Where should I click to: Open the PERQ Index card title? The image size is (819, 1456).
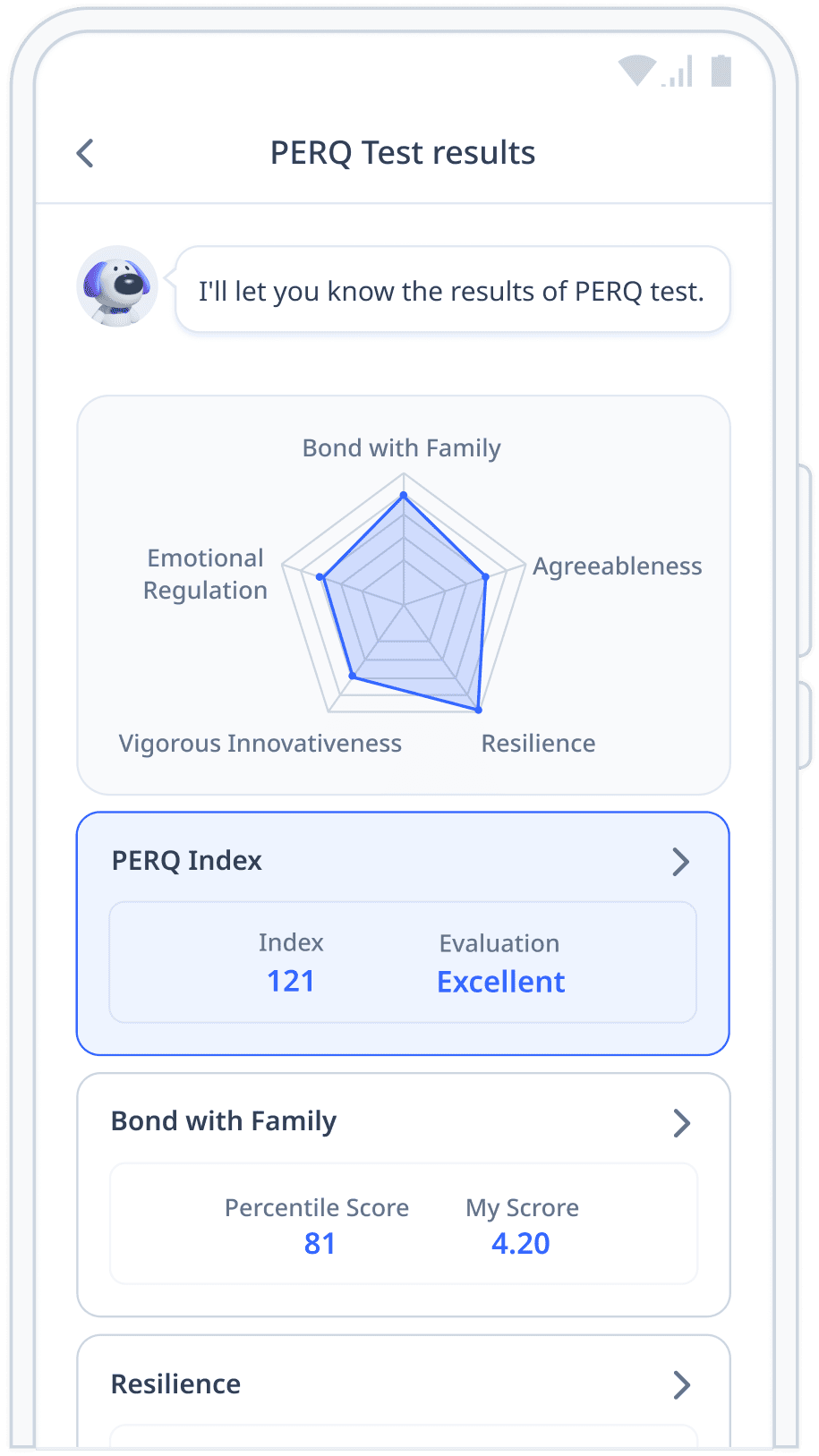coord(187,861)
